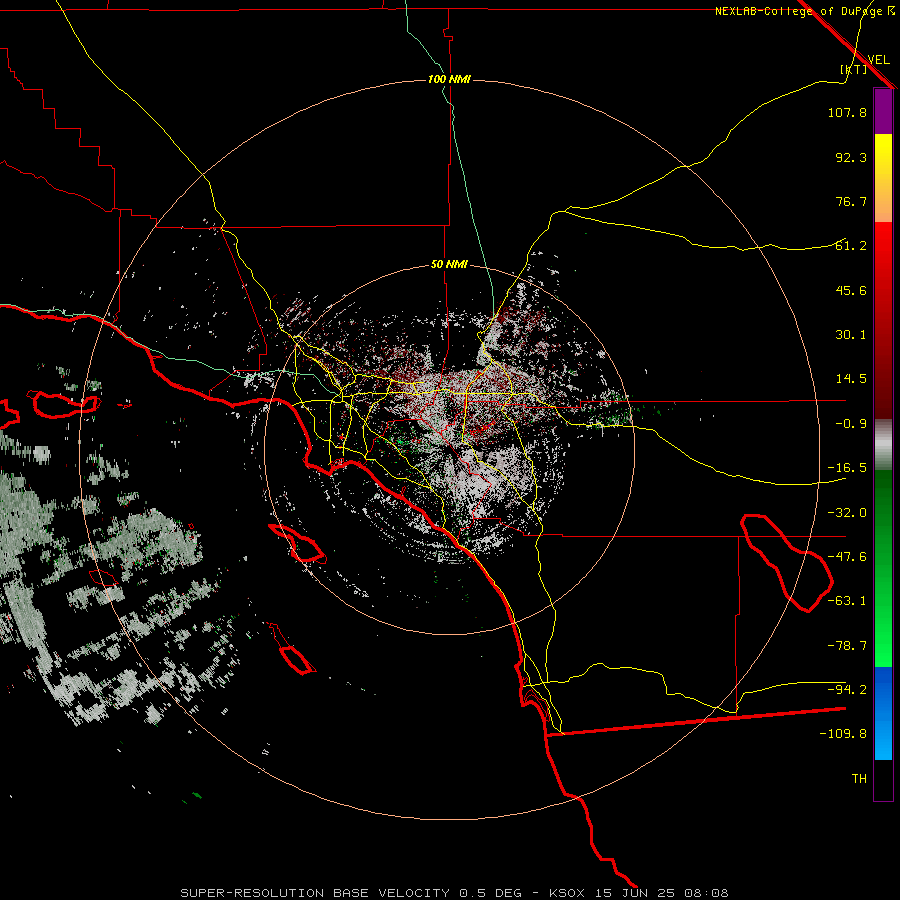Click the 107.8 legend value
The image size is (900, 900).
(847, 112)
